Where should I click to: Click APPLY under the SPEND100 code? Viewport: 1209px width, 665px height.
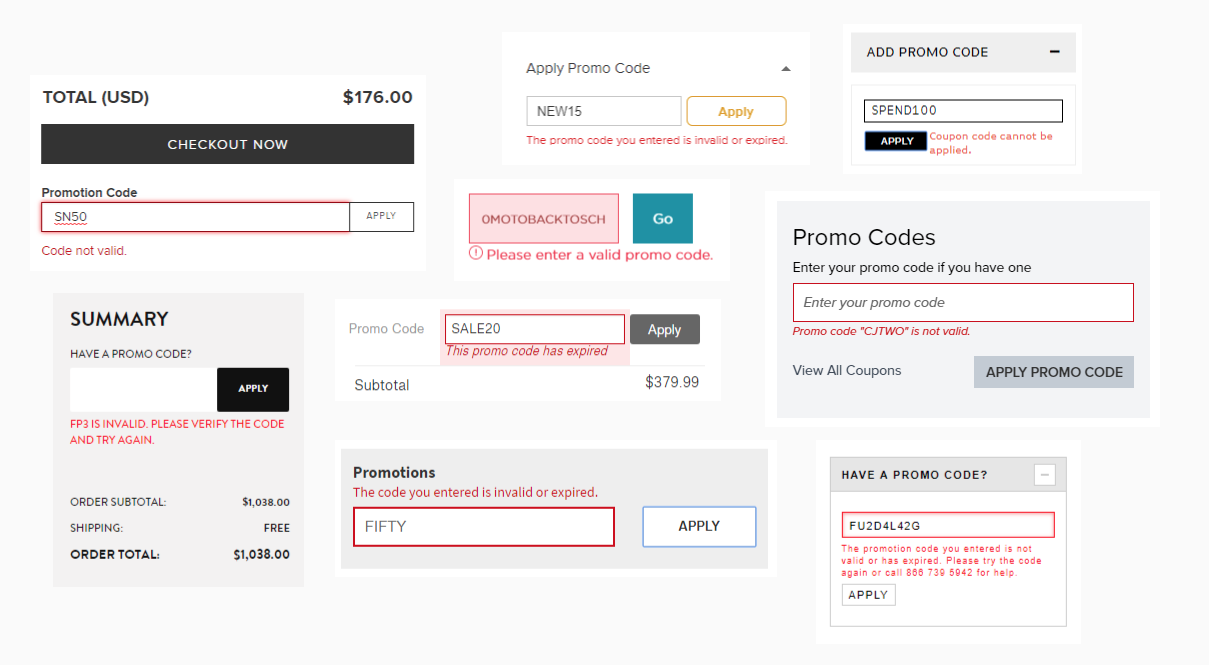(x=895, y=141)
